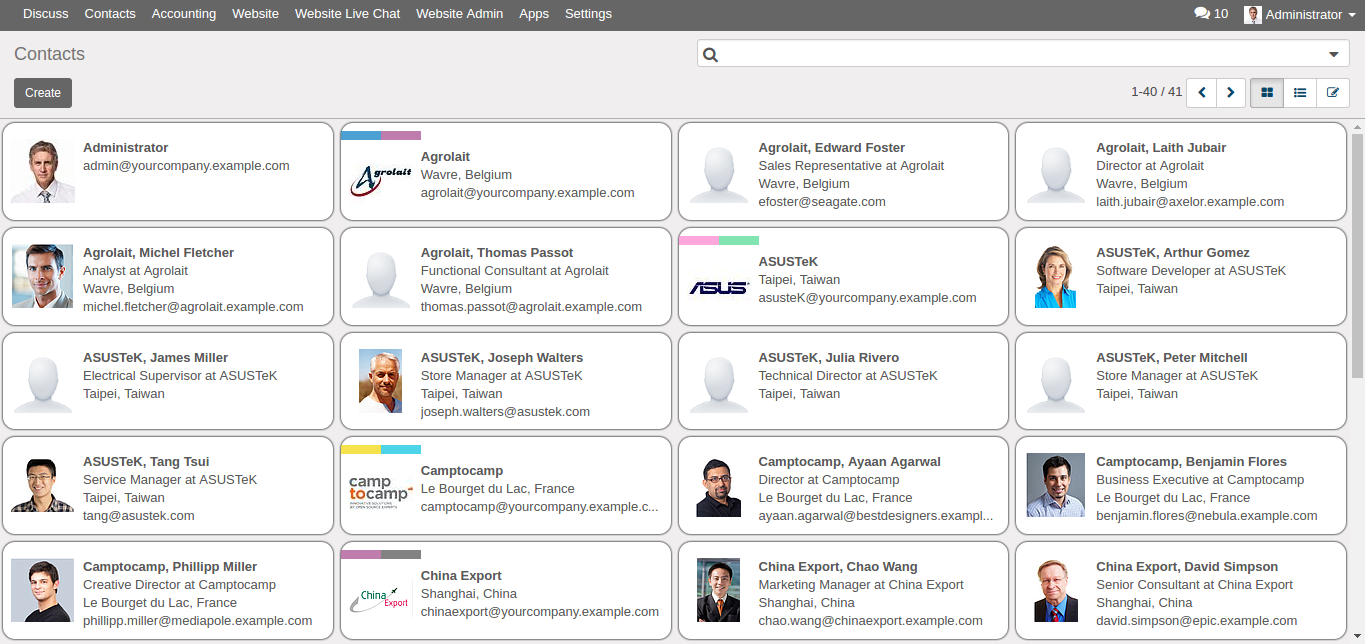
Task: Open the ASUSTeK, Tang Tsui contact card
Action: pos(167,485)
